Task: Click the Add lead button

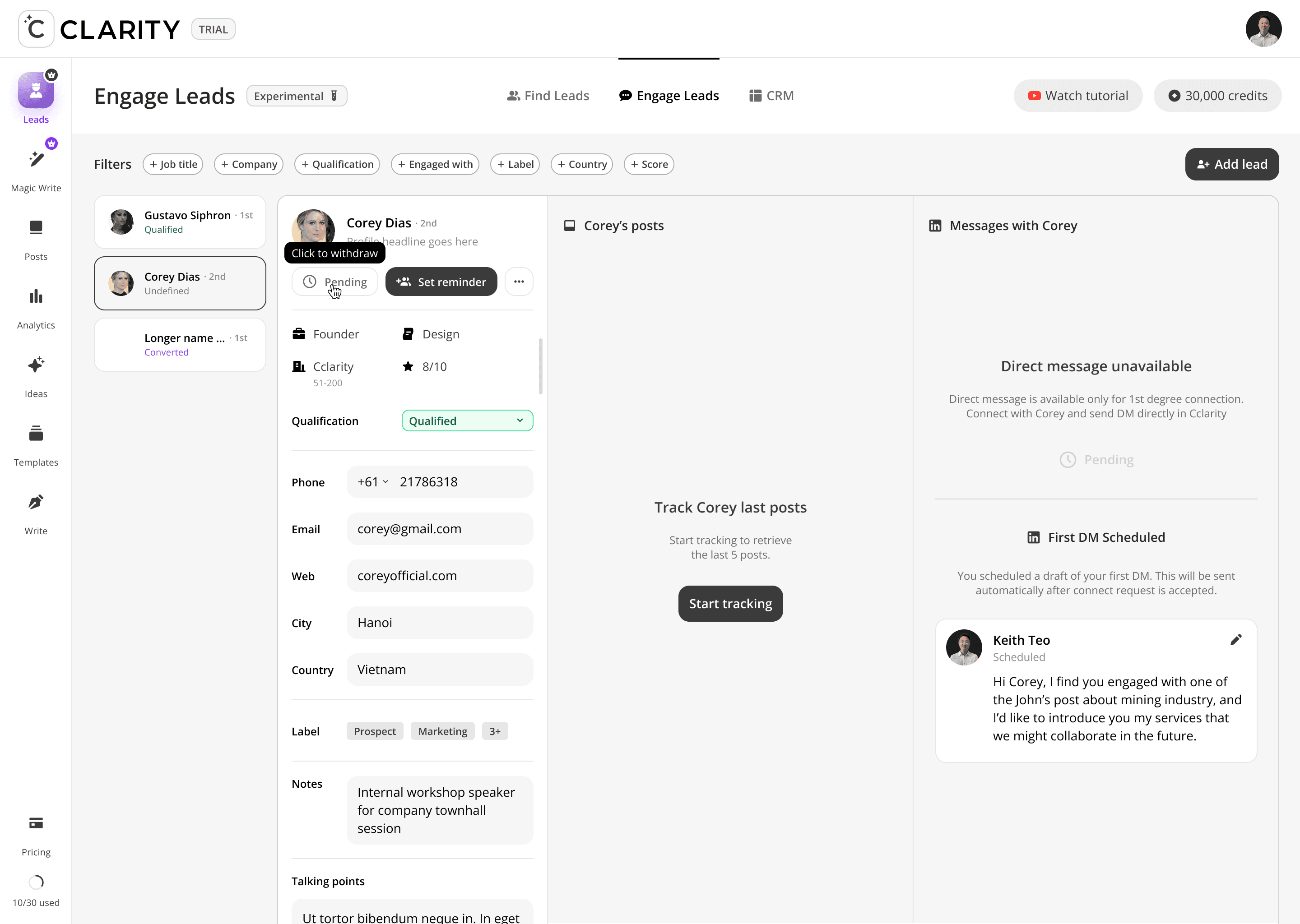Action: point(1232,164)
